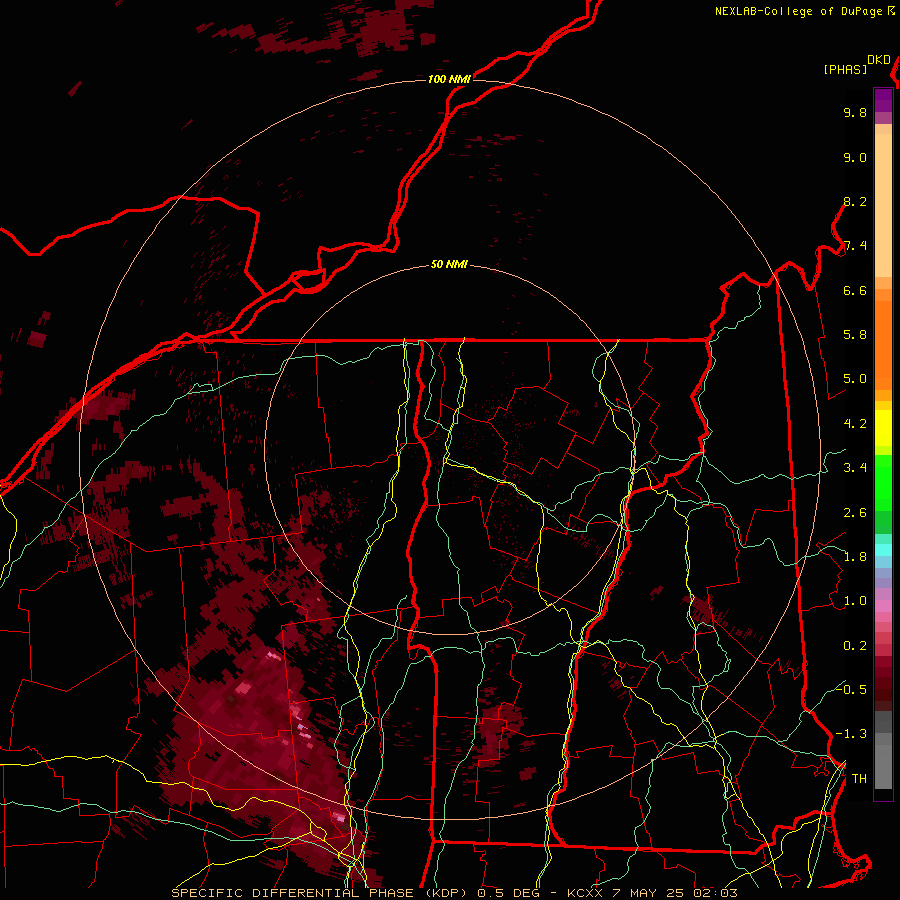This screenshot has height=900, width=900.
Task: Click the 4.2 scale label
Action: click(855, 424)
